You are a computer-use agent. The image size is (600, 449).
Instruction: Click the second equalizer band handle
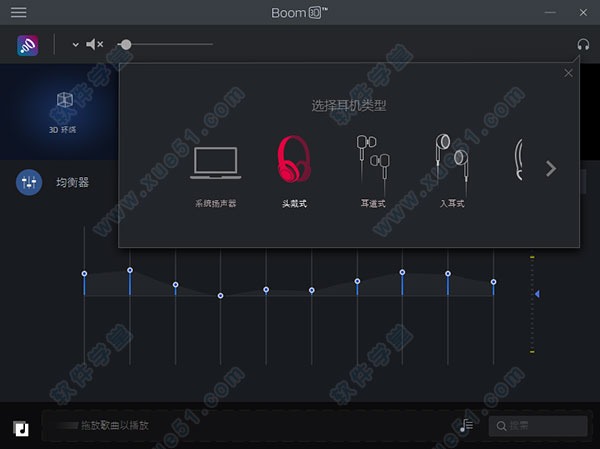130,270
